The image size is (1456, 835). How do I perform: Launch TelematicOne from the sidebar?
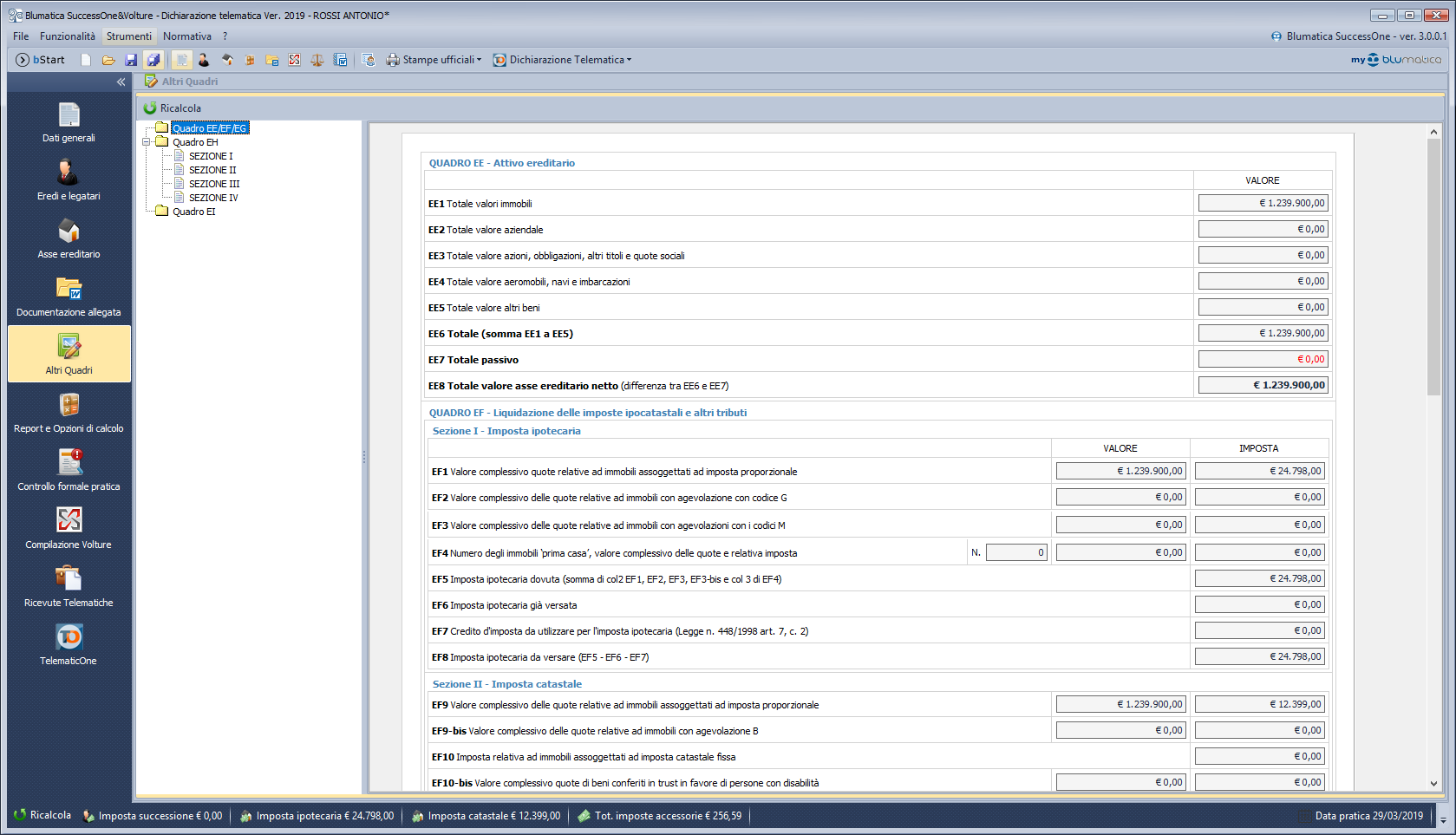click(69, 645)
